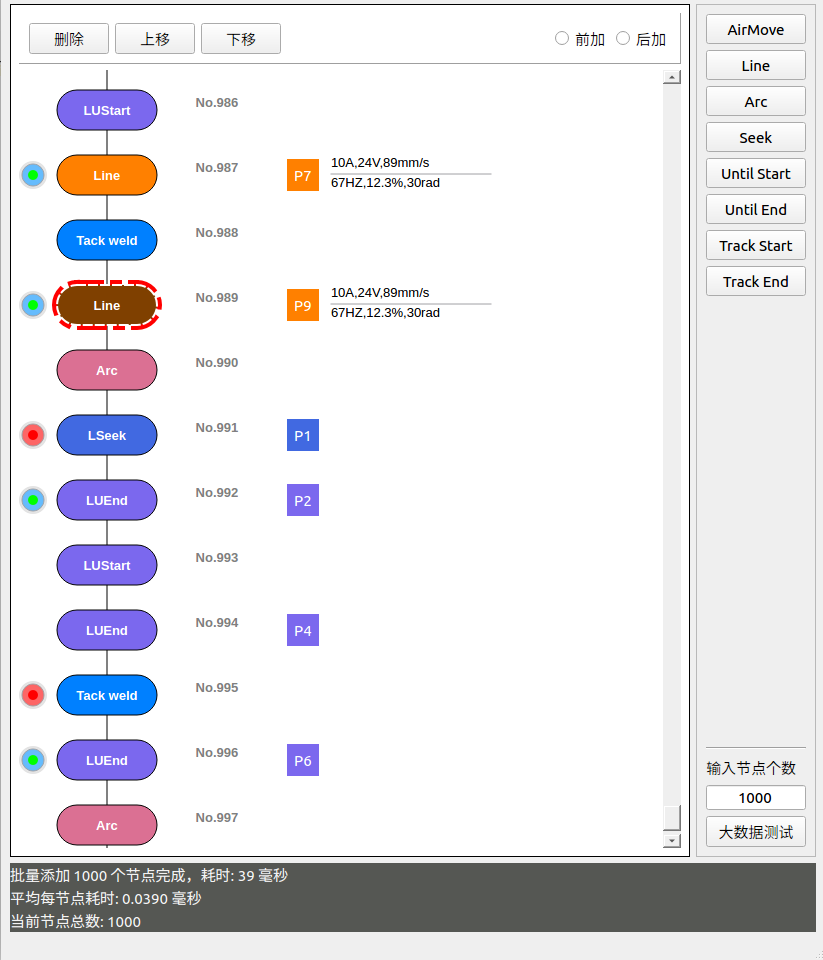The width and height of the screenshot is (823, 960).
Task: Add a Track Start node
Action: 755,246
